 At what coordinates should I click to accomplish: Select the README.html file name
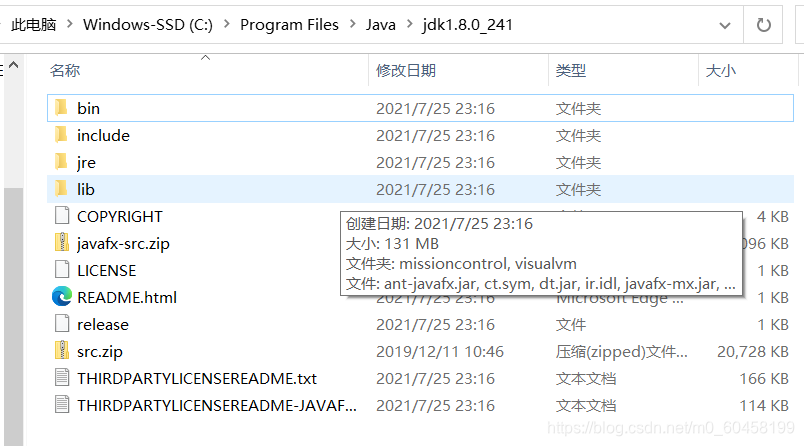tap(127, 297)
